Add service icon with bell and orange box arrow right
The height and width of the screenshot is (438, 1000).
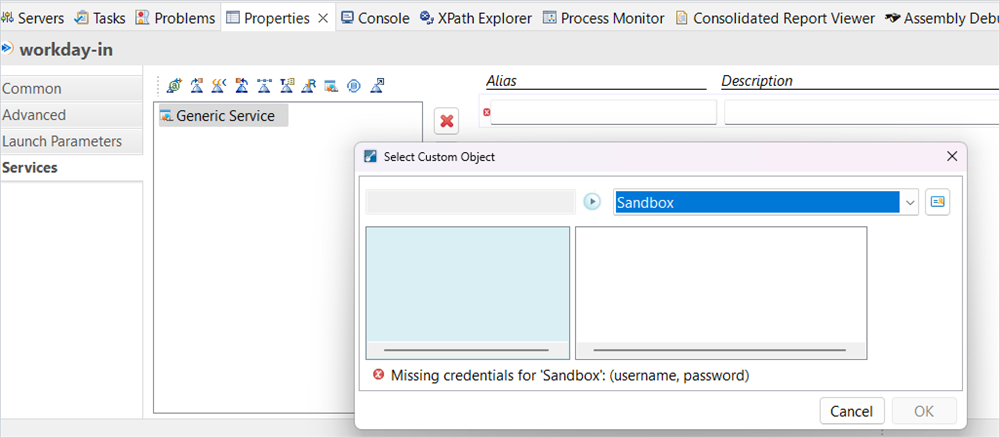[197, 85]
